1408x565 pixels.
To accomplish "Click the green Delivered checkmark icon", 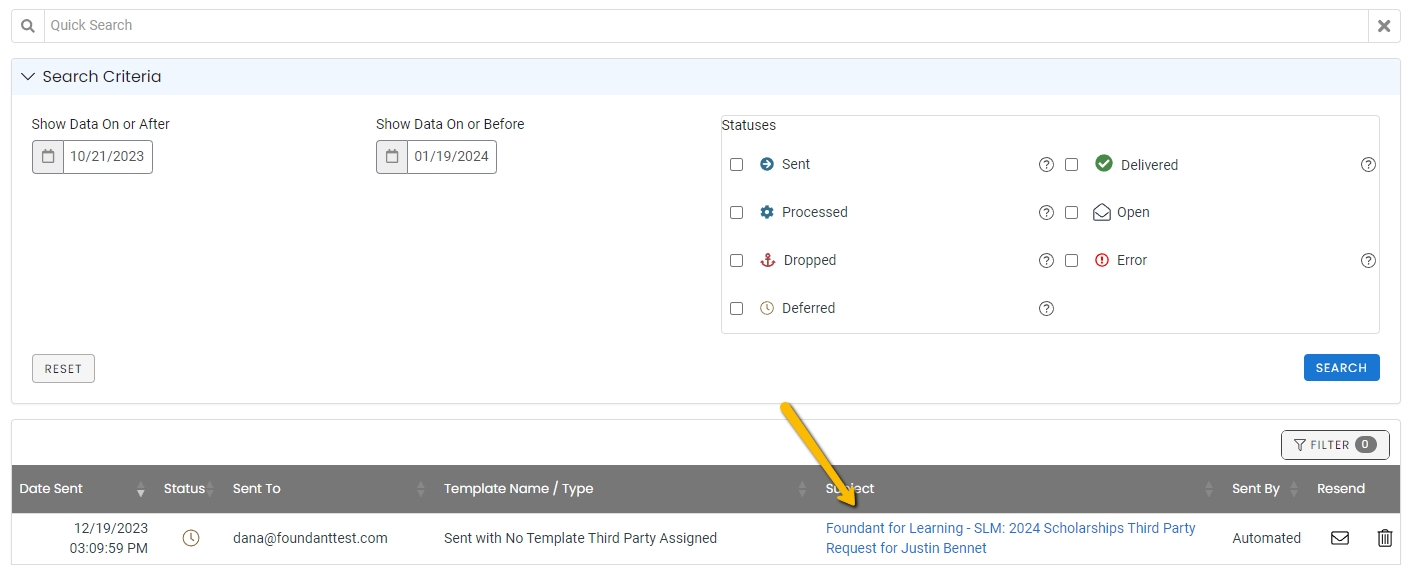I will click(x=1104, y=163).
